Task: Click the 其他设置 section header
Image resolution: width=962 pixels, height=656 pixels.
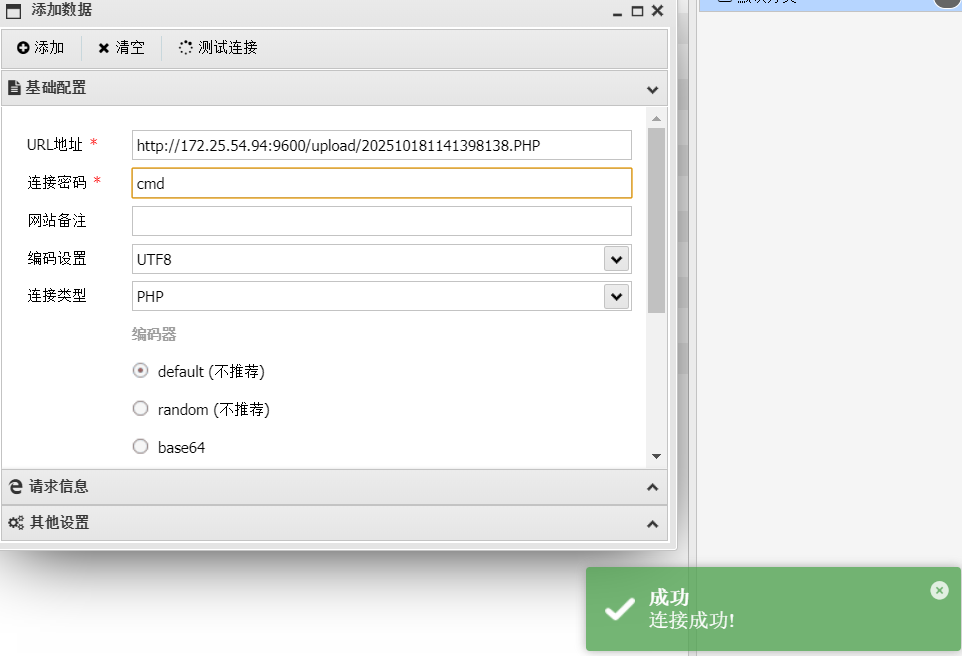Action: pyautogui.click(x=334, y=523)
